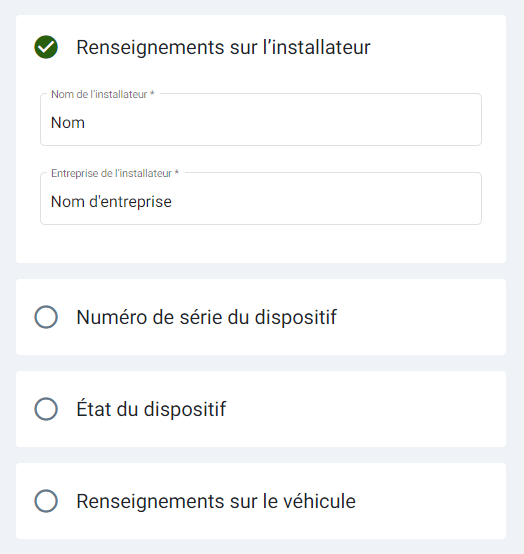
Task: Click the empty status circle beside État du dispositif
Action: (46, 409)
